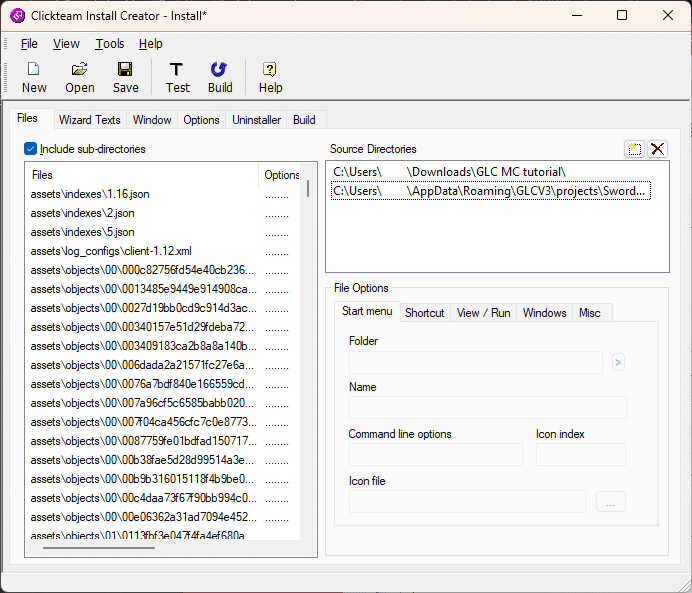692x593 pixels.
Task: Uncheck Include sub-directories checkbox
Action: [x=30, y=149]
